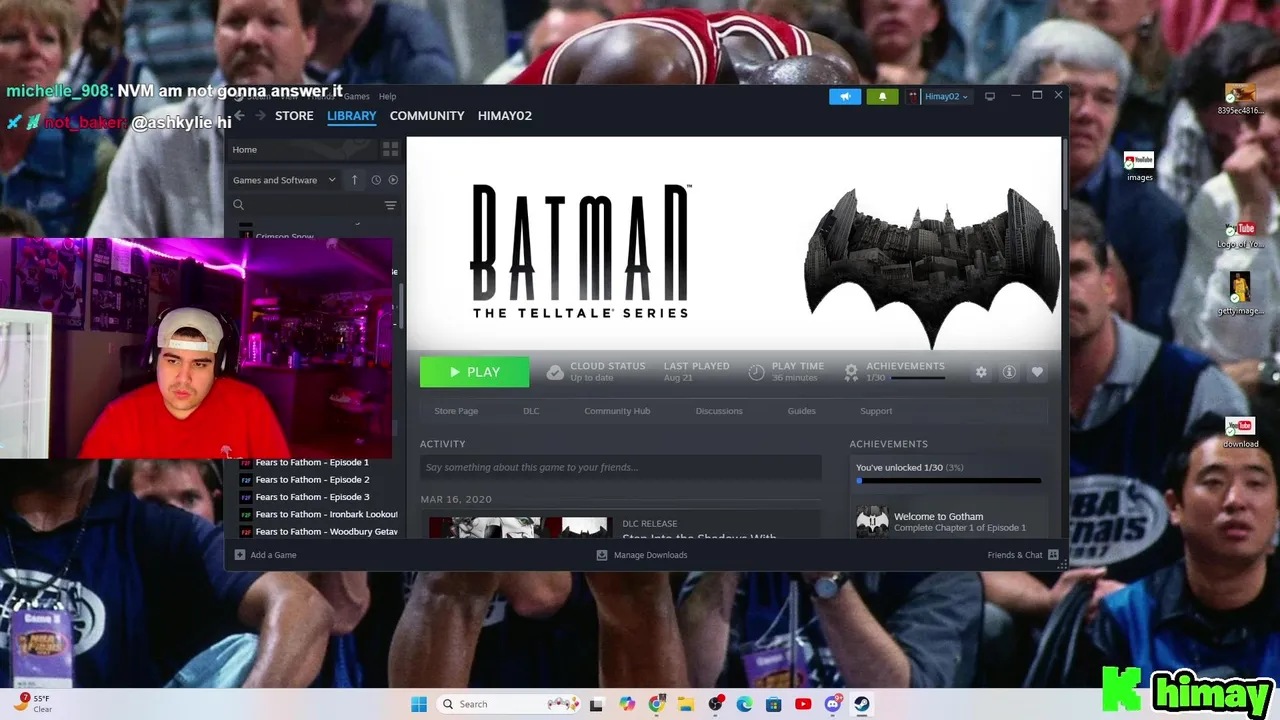
Task: Sort library by recent activity clock icon
Action: click(x=376, y=180)
